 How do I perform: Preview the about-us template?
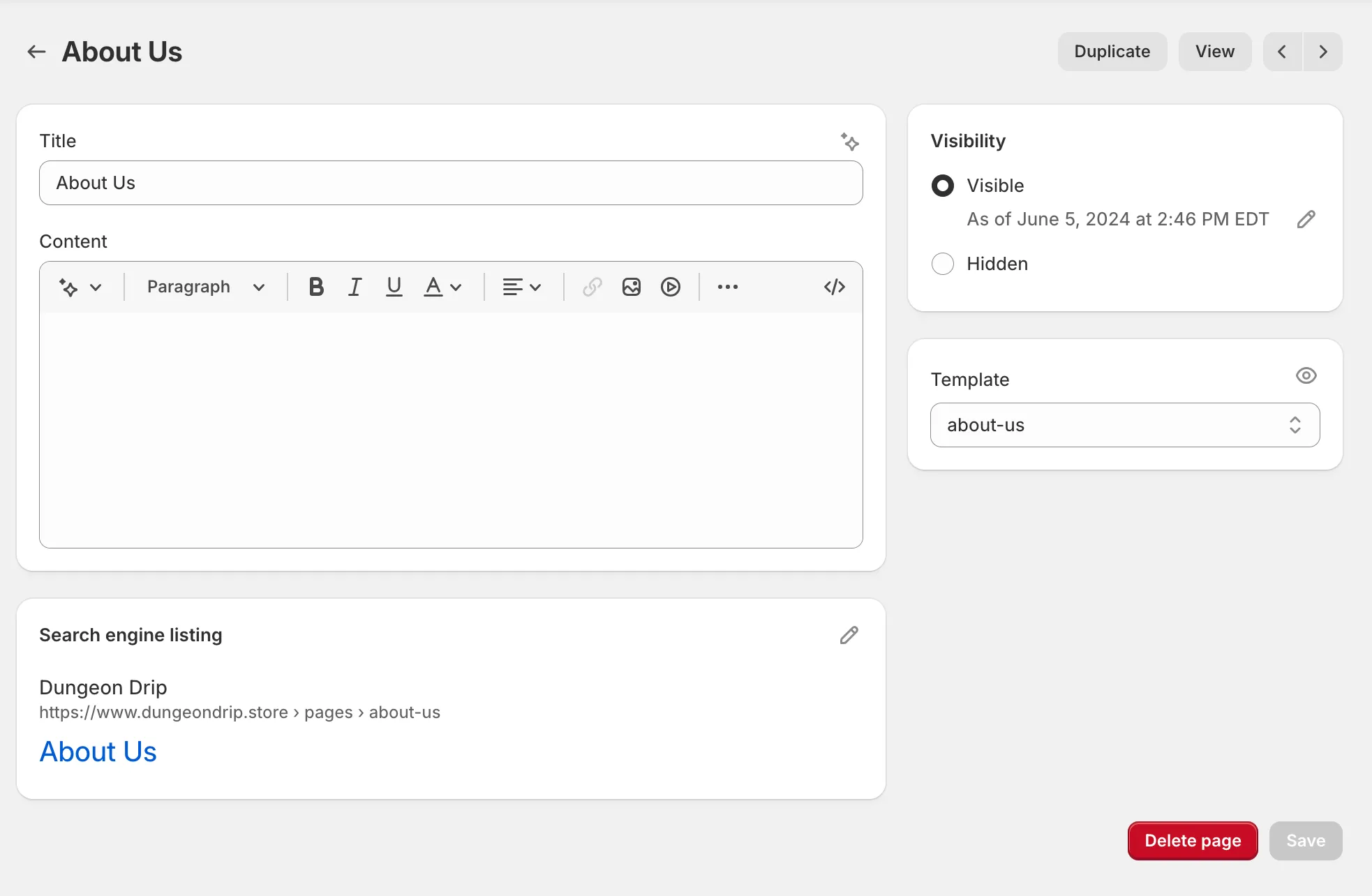pyautogui.click(x=1306, y=375)
